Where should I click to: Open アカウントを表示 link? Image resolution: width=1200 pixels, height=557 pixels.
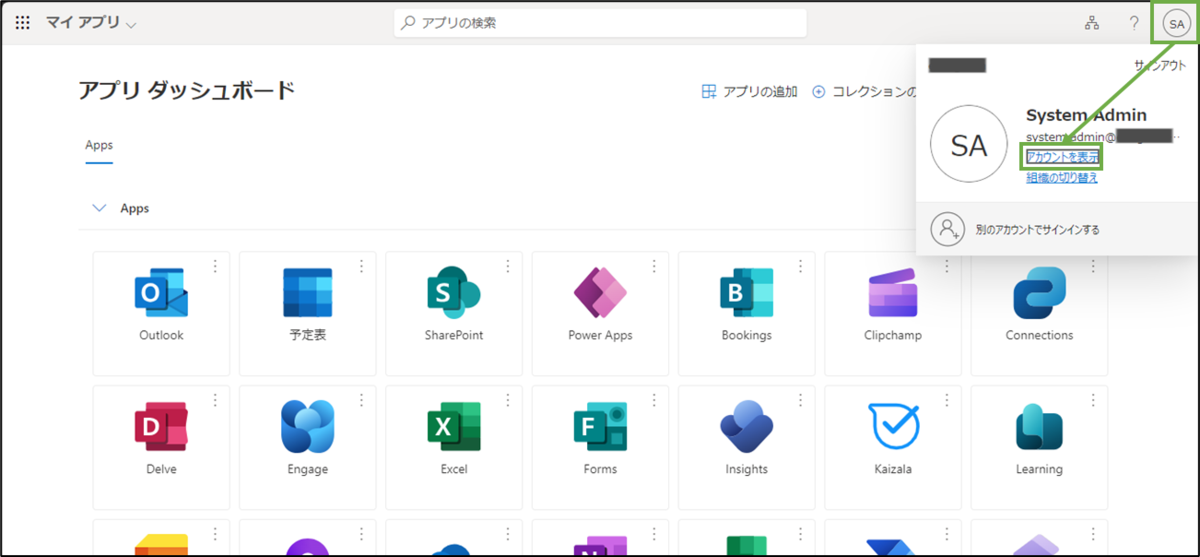[x=1062, y=157]
